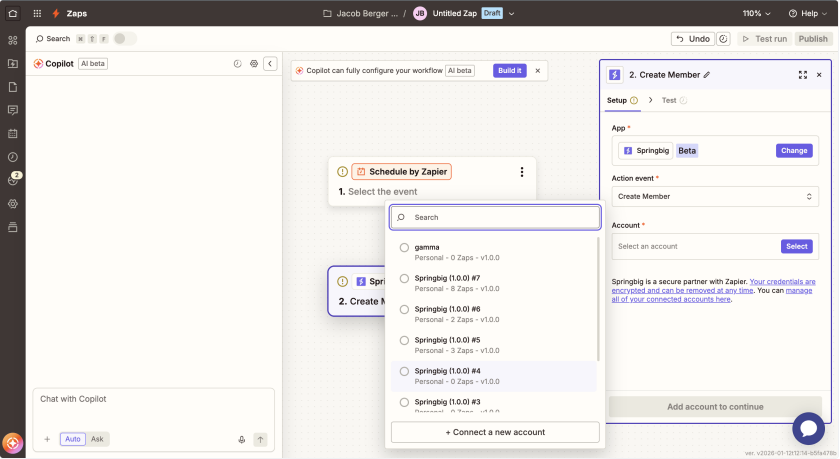Toggle the switch next to Search
840x459 pixels.
[124, 39]
